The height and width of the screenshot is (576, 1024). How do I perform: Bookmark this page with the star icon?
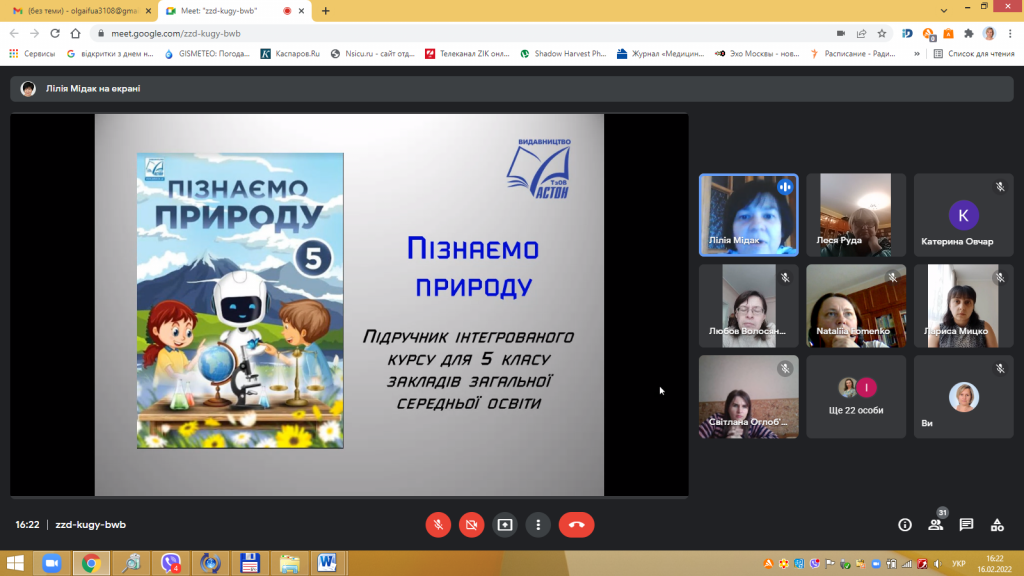pos(881,33)
